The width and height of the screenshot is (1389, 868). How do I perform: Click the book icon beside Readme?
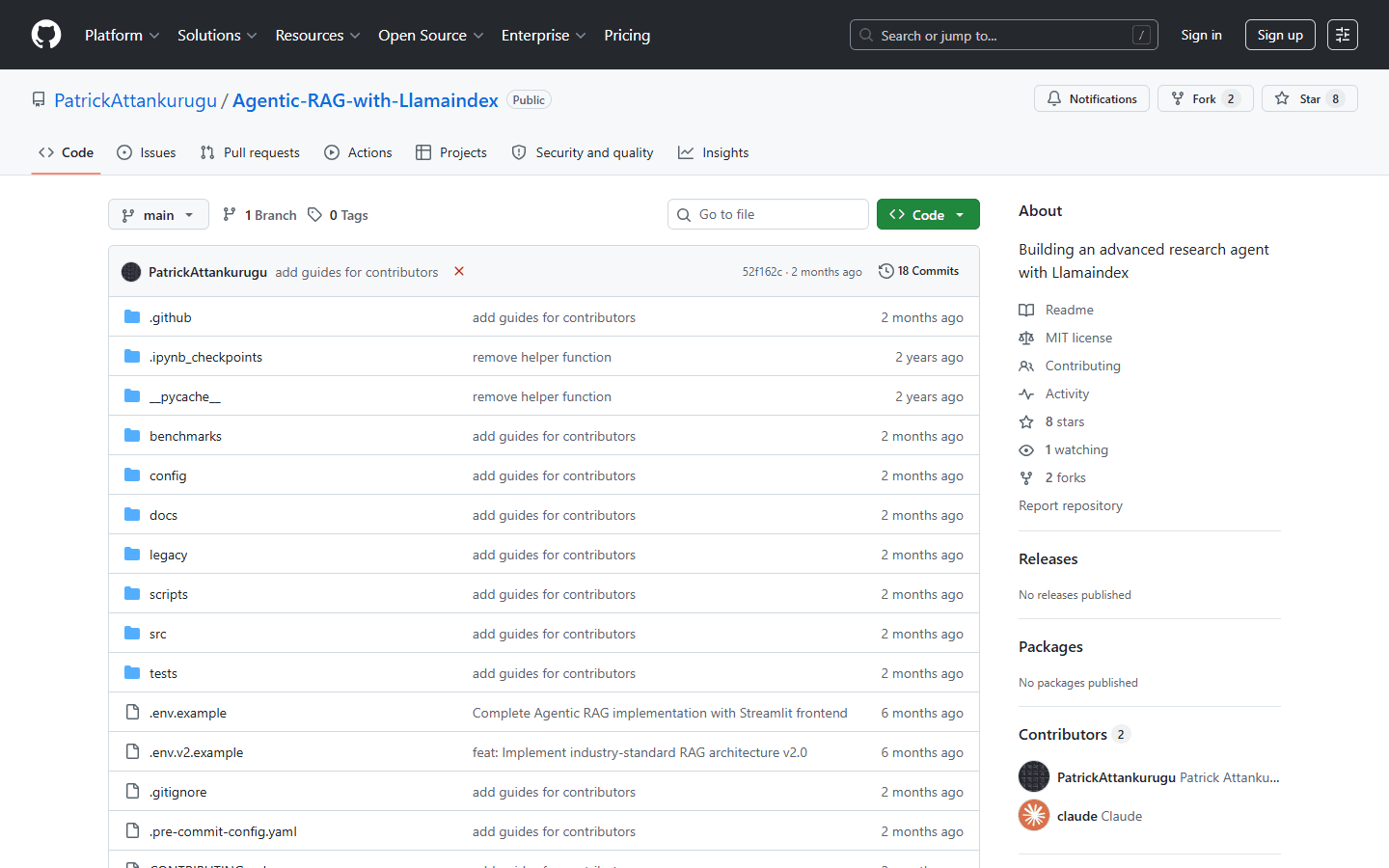[x=1026, y=310]
